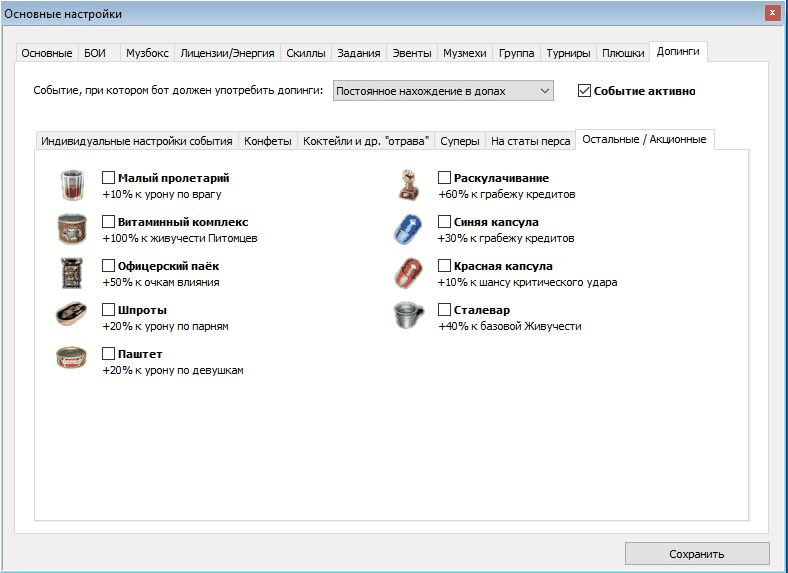Screen dimensions: 788x573
Task: Click the Паштет tin icon
Action: (71, 357)
